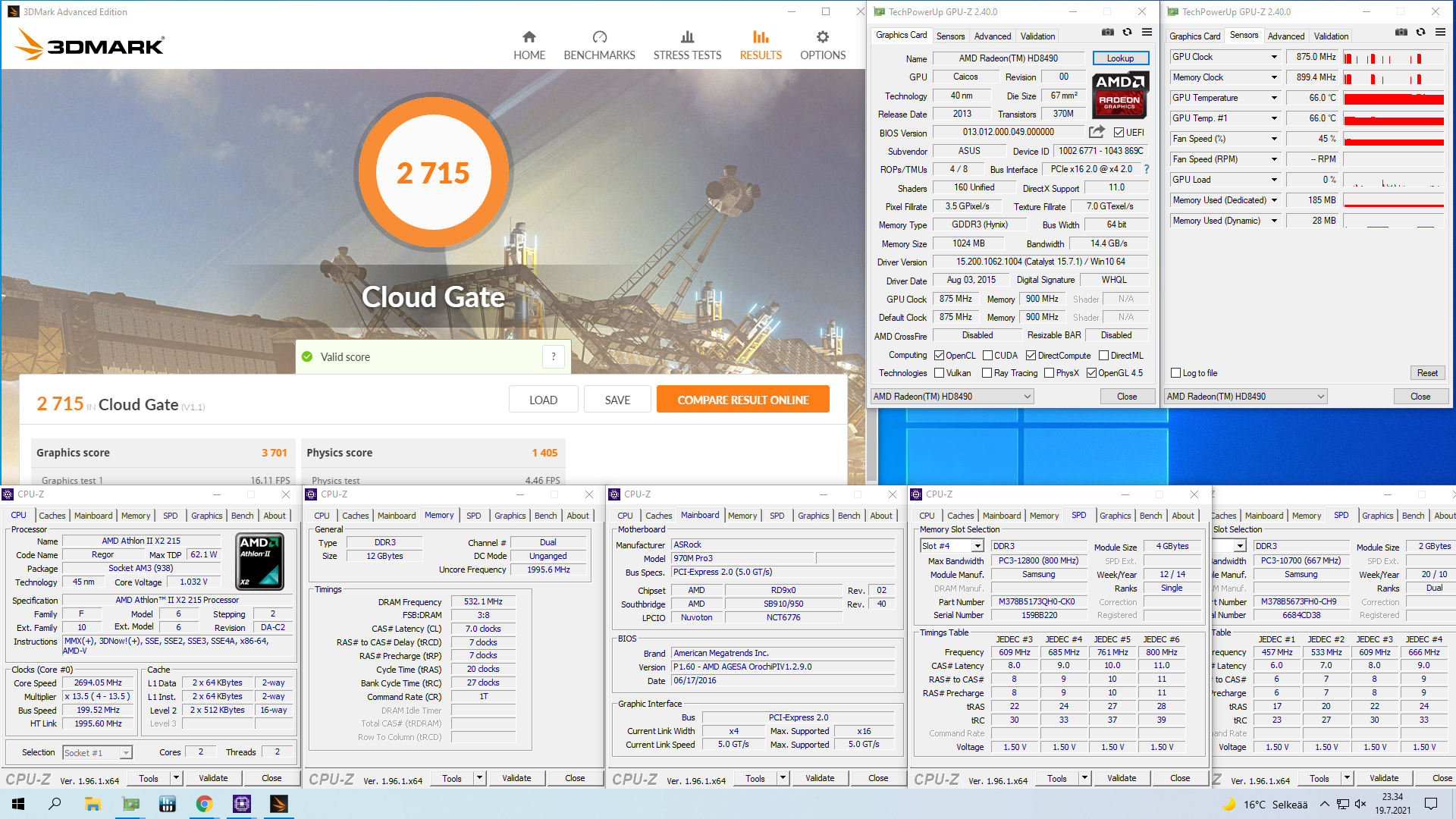Open Memory Used (Dedicated) sensor dropdown
1456x819 pixels.
(x=1274, y=200)
